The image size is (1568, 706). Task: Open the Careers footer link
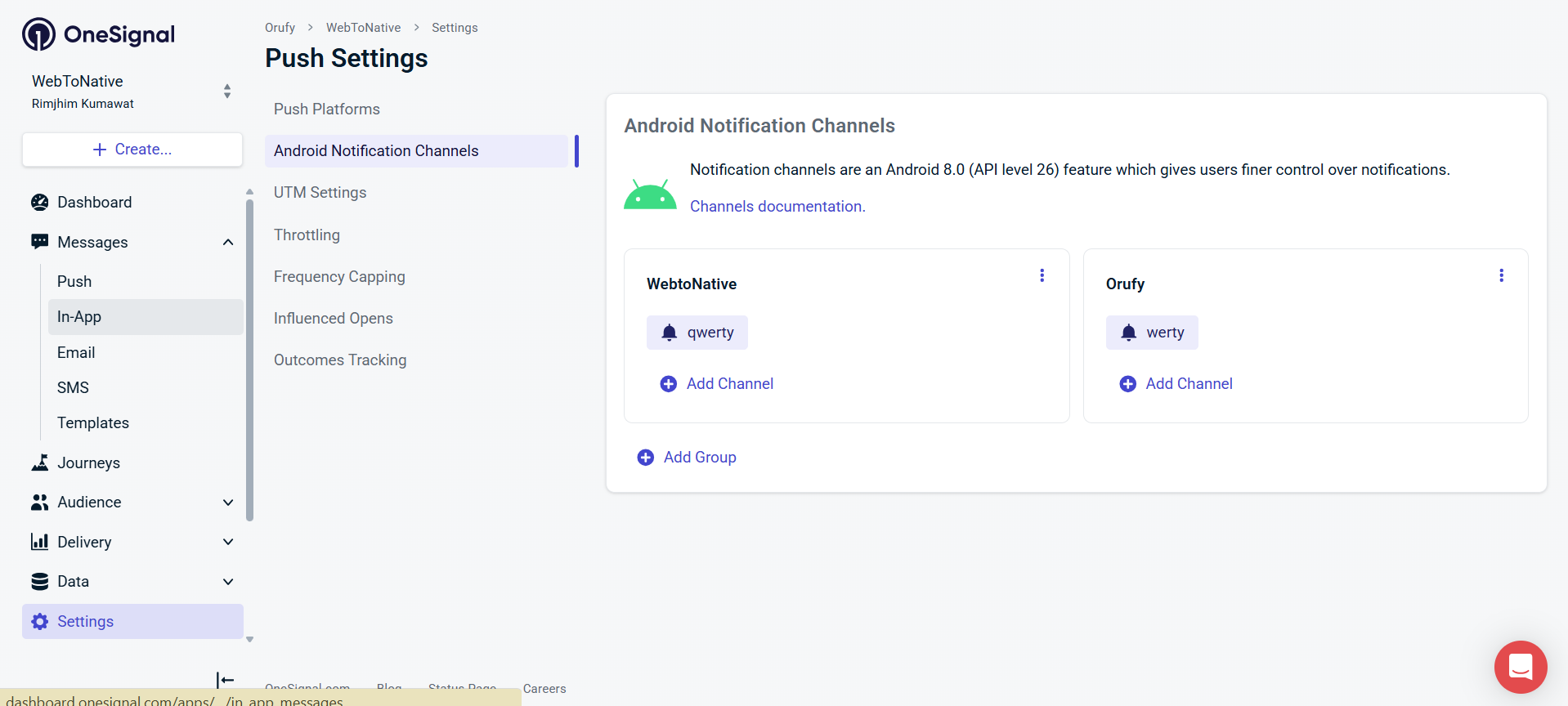pyautogui.click(x=544, y=689)
